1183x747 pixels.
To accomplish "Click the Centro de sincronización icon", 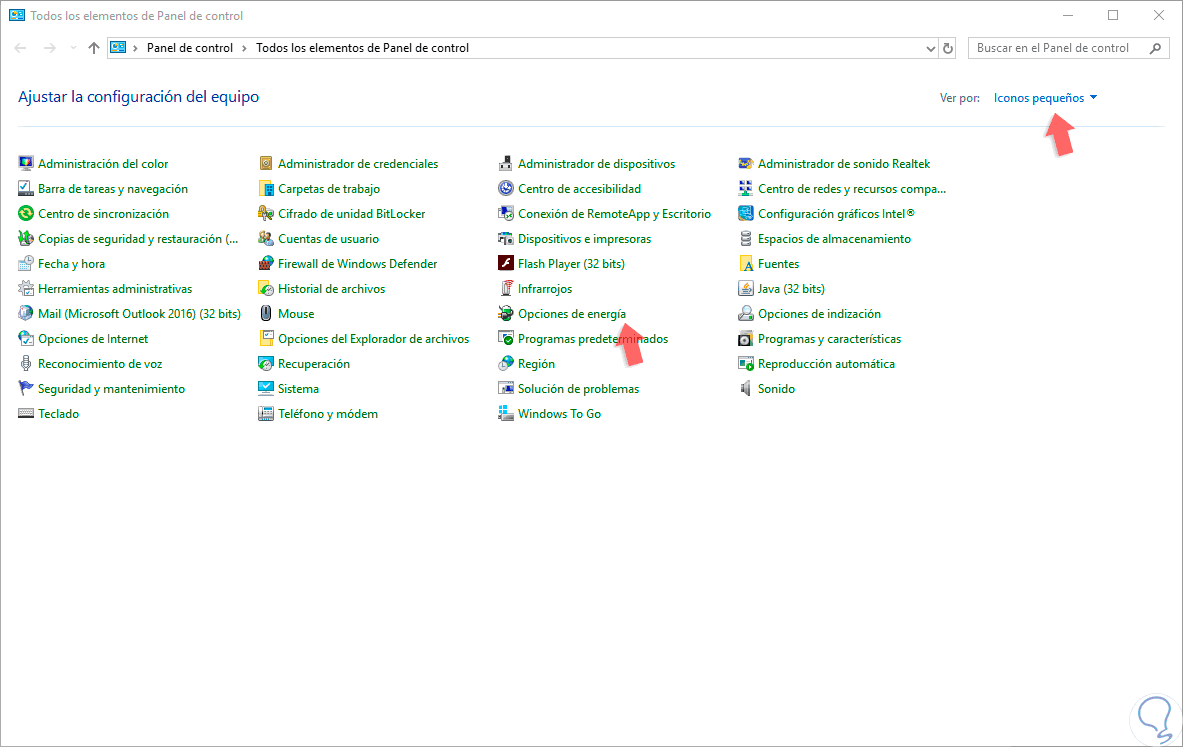I will 26,214.
